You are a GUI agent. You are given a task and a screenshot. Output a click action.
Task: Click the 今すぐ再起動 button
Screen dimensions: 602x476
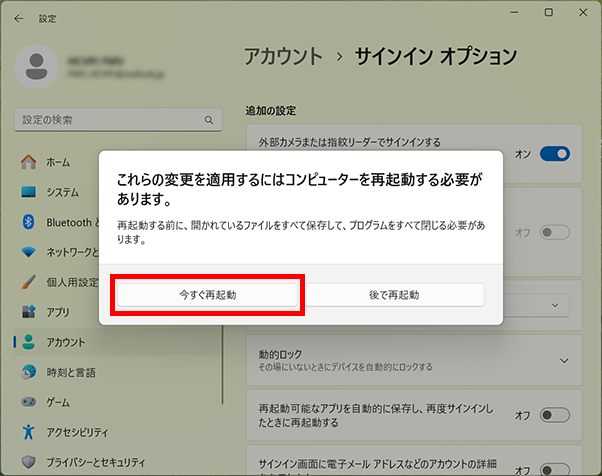coord(207,295)
